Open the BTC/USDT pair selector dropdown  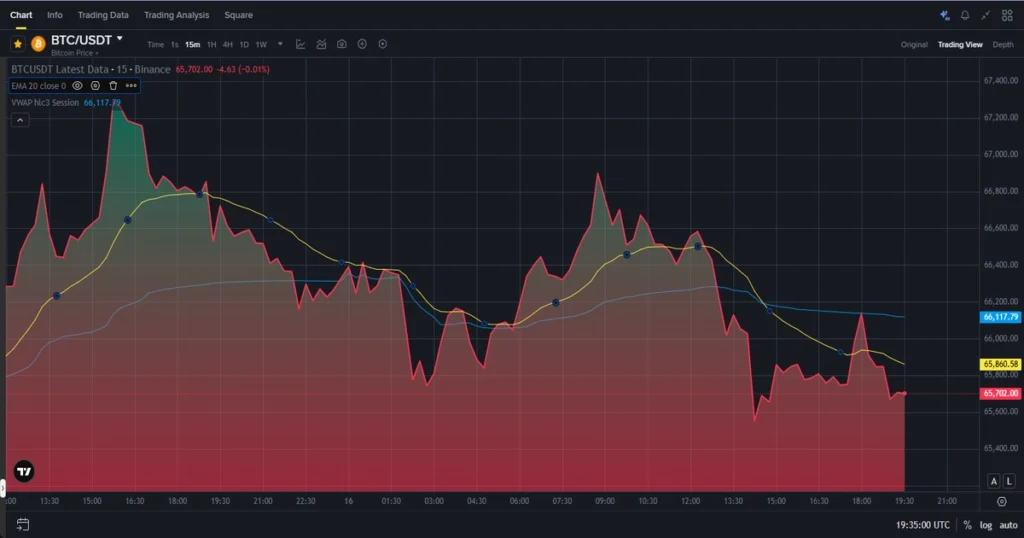[x=120, y=39]
